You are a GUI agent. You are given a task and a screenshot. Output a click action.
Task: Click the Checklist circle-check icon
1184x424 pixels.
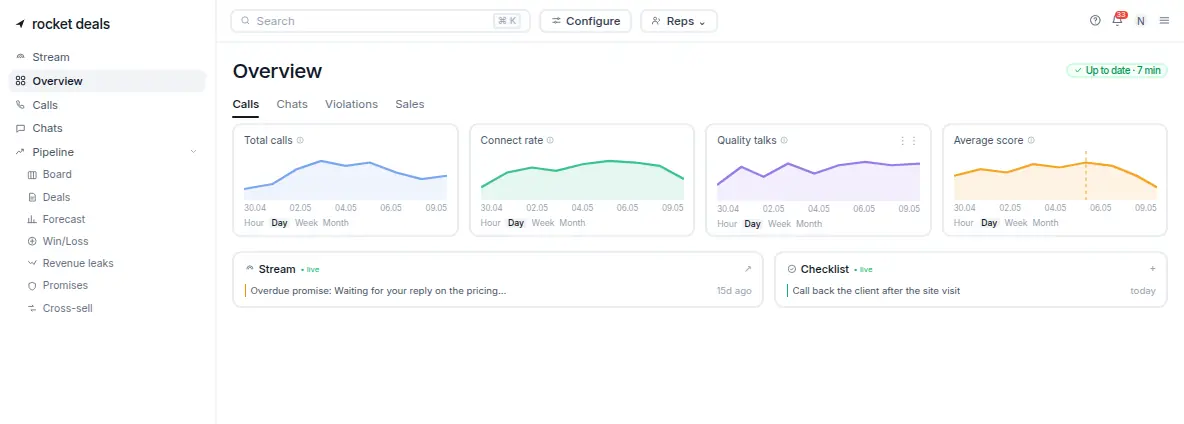(791, 269)
